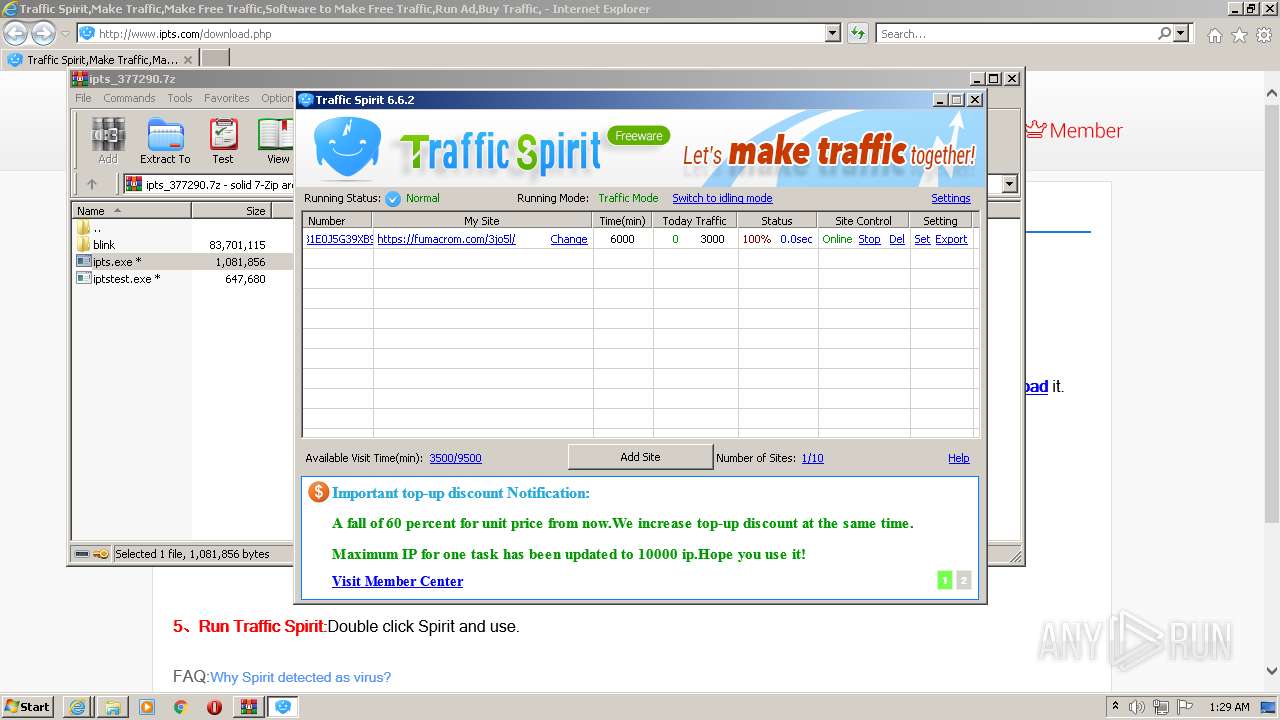This screenshot has height=720, width=1280.
Task: Open IE address bar dropdown
Action: (833, 33)
